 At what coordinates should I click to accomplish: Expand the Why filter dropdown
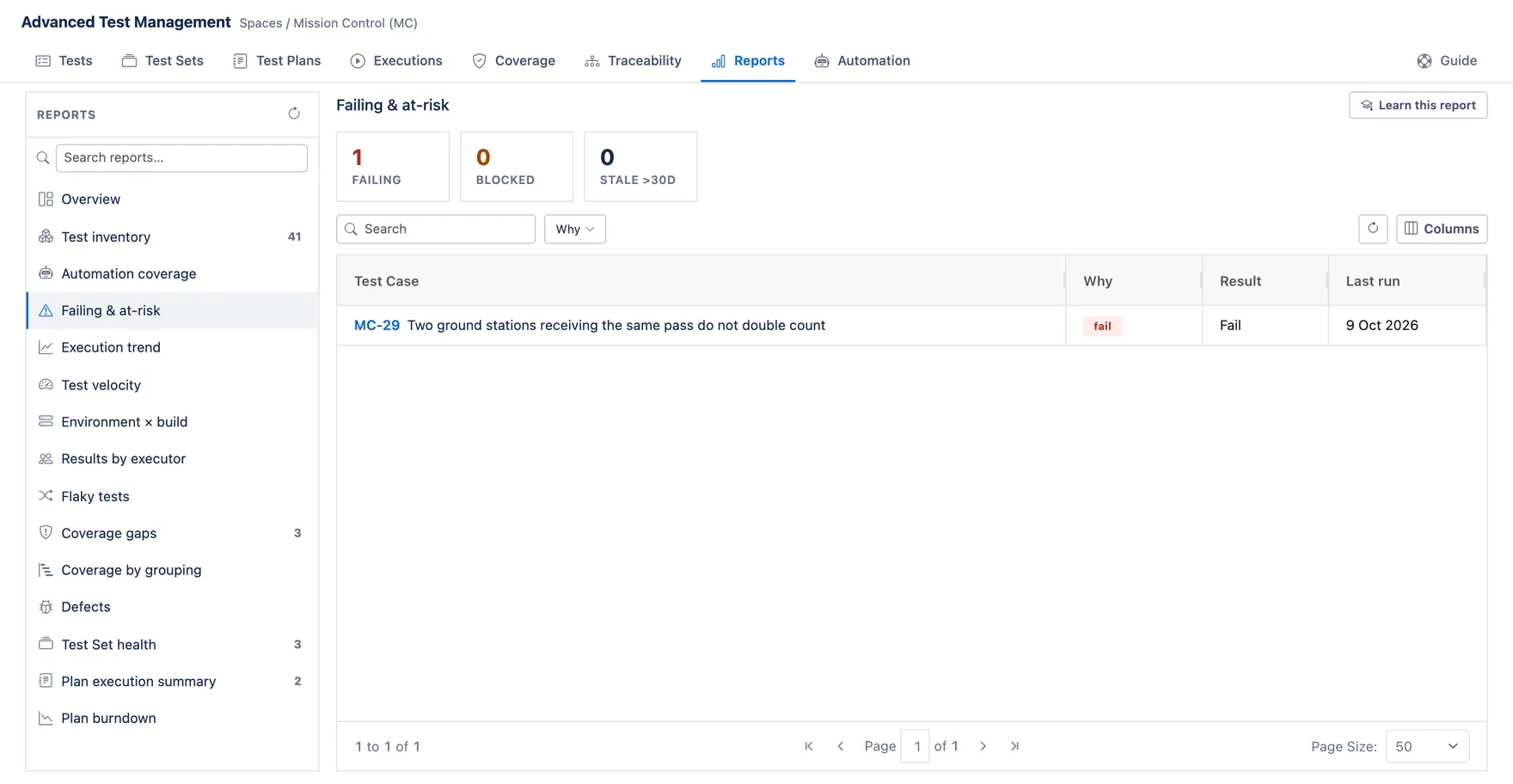(x=575, y=229)
